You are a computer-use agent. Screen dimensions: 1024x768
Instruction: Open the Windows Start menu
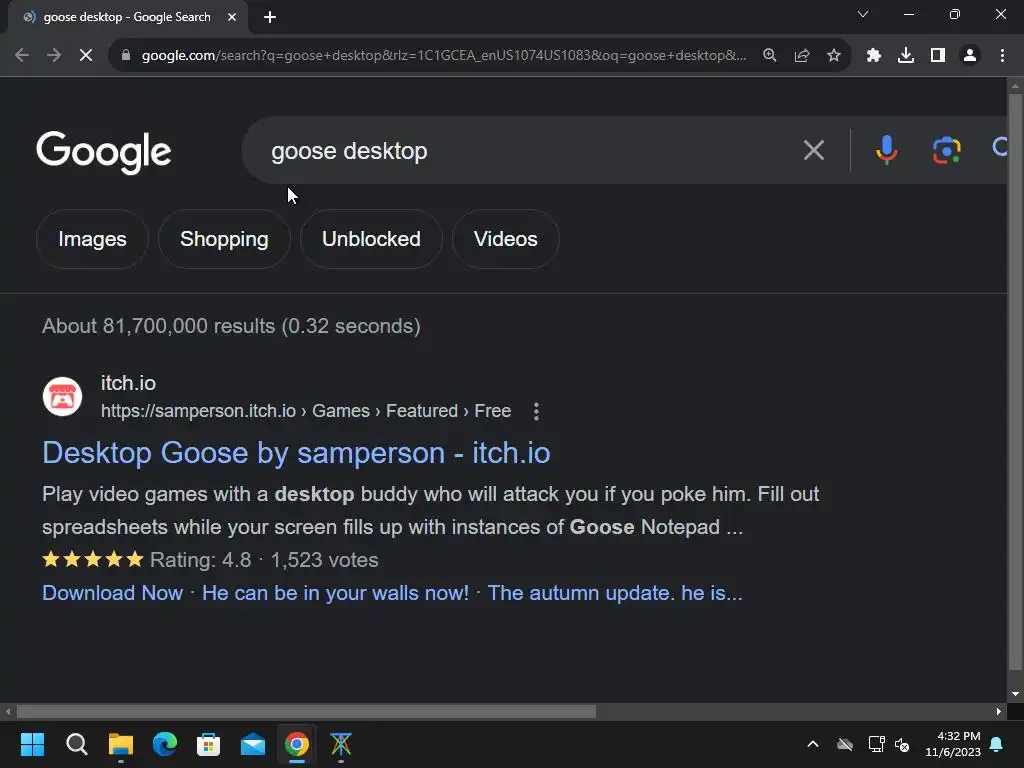click(32, 744)
